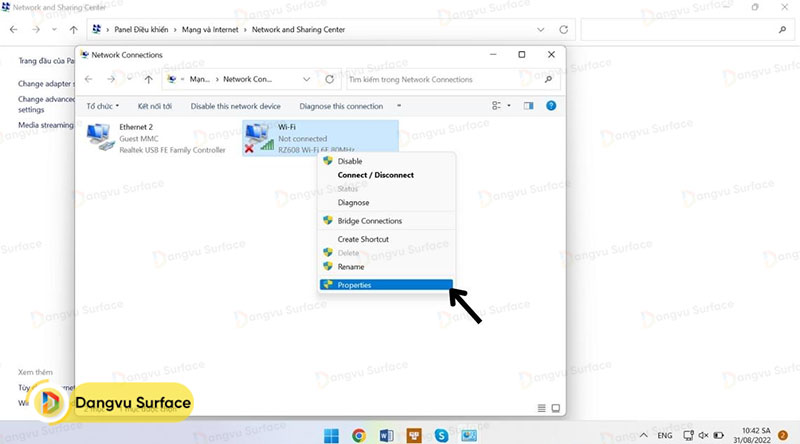Viewport: 800px width, 444px height.
Task: Toggle the preview pane icon
Action: [x=529, y=106]
